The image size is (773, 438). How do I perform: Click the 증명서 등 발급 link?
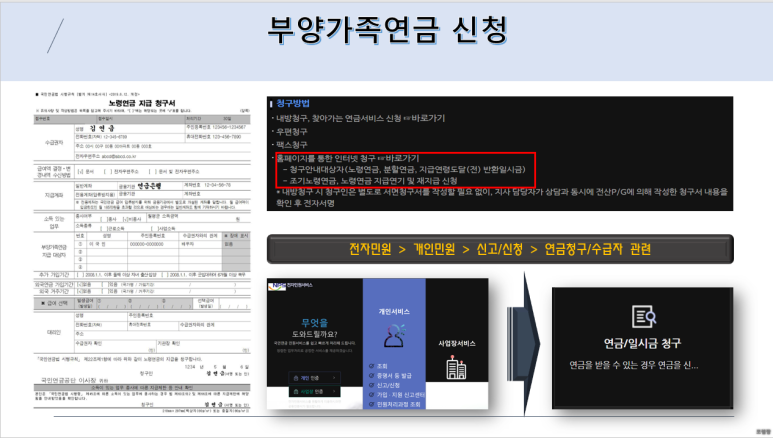coord(394,375)
